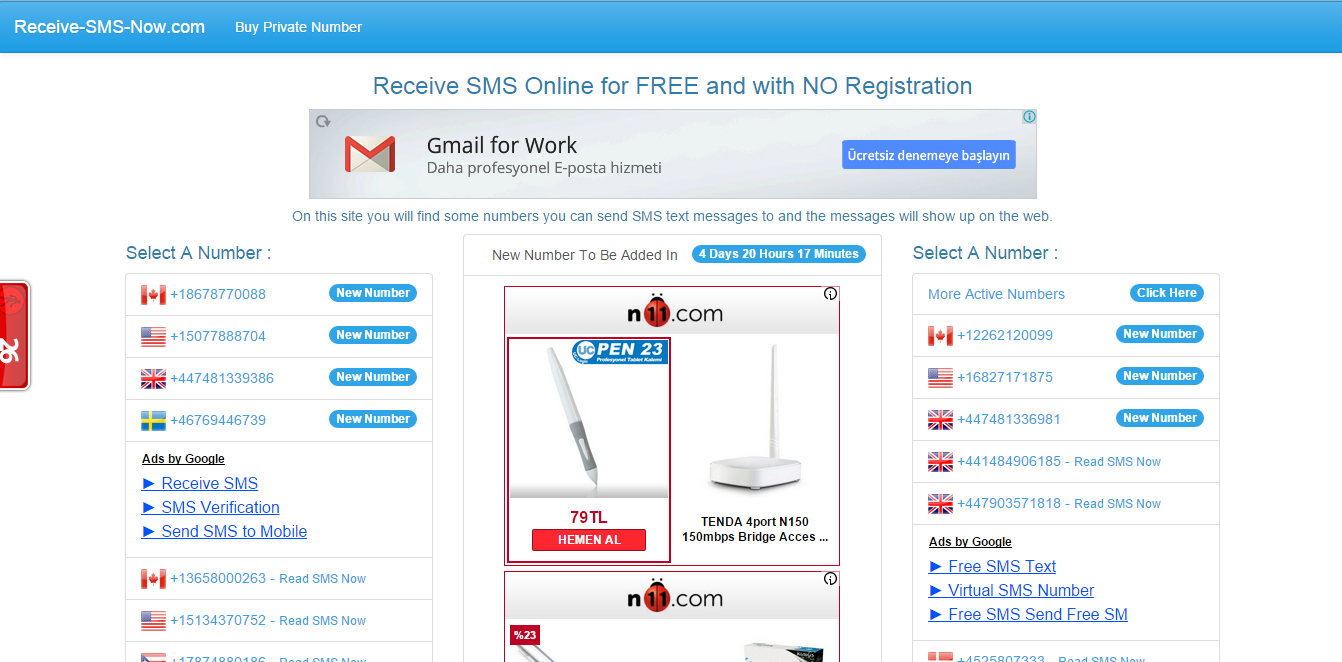Screen dimensions: 1342x662
Task: Click the Canada flag beside +12262120099
Action: 940,335
